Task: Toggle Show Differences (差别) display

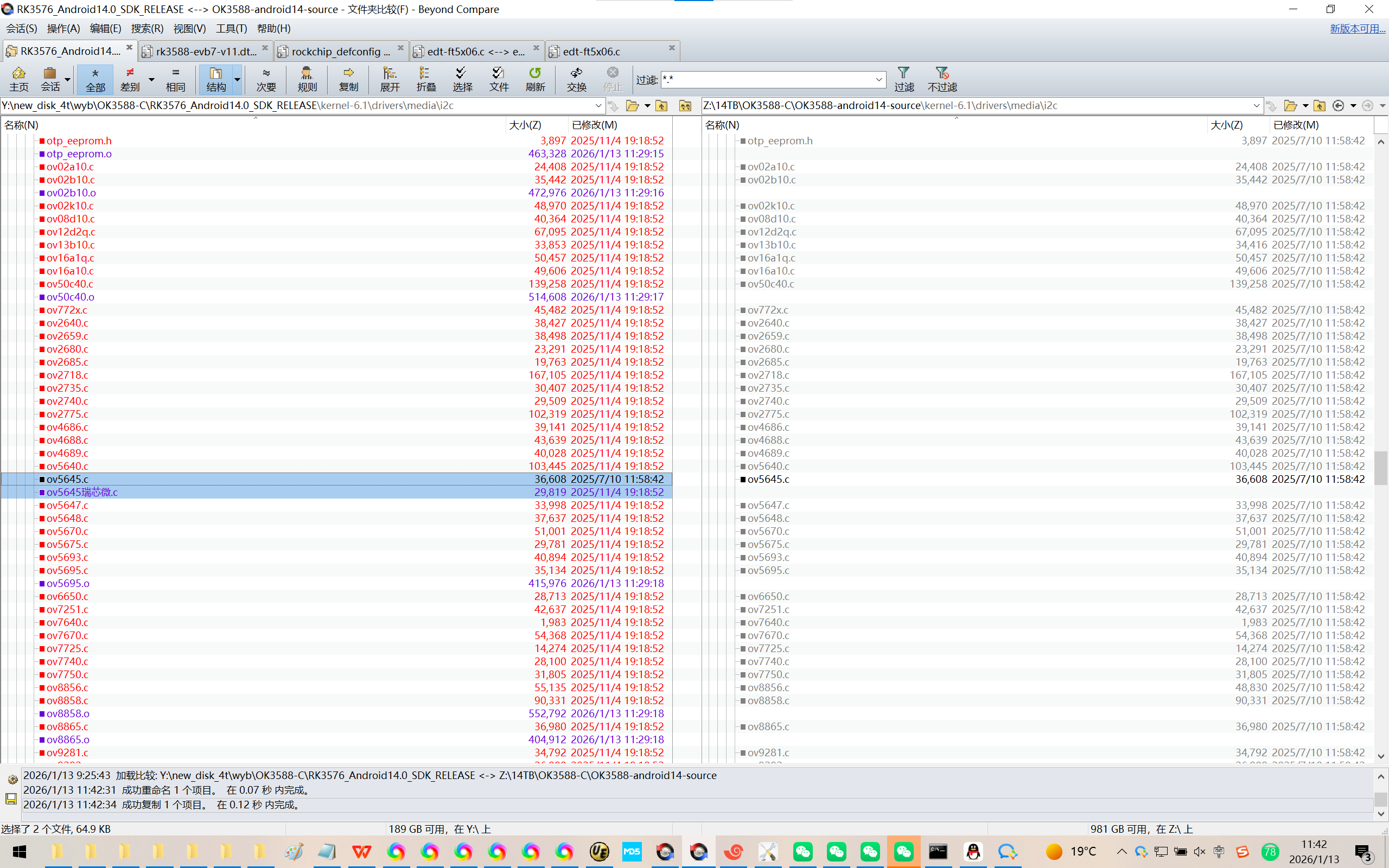Action: 130,79
